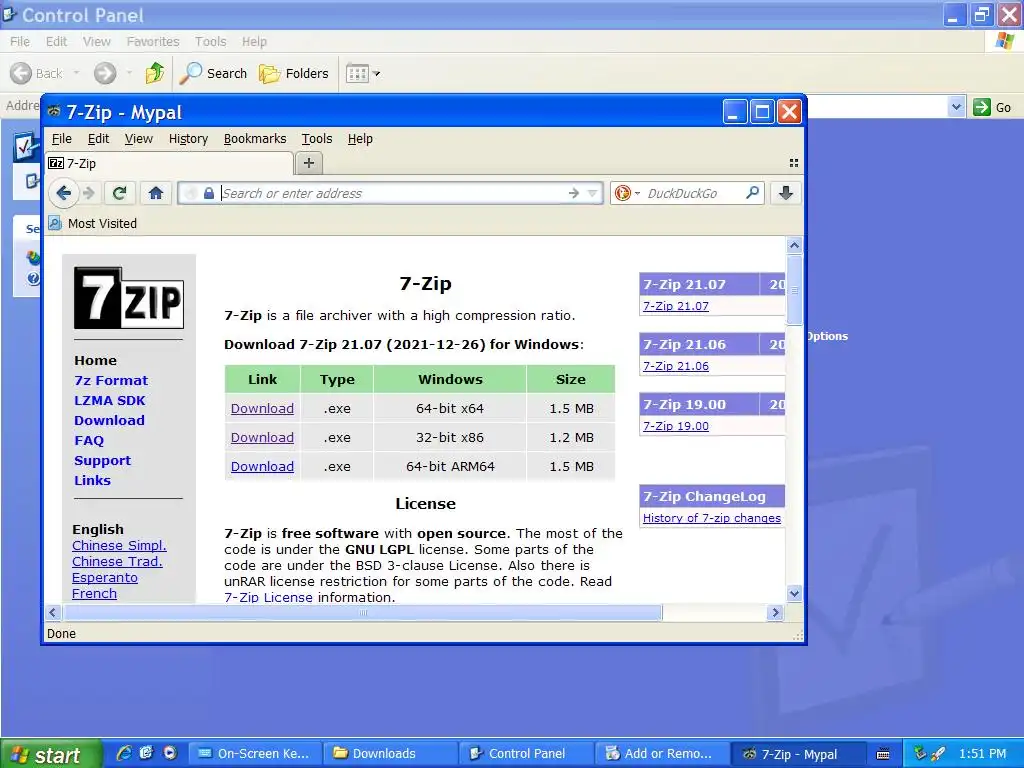This screenshot has width=1024, height=768.
Task: Switch language to Esperanto
Action: [x=104, y=577]
